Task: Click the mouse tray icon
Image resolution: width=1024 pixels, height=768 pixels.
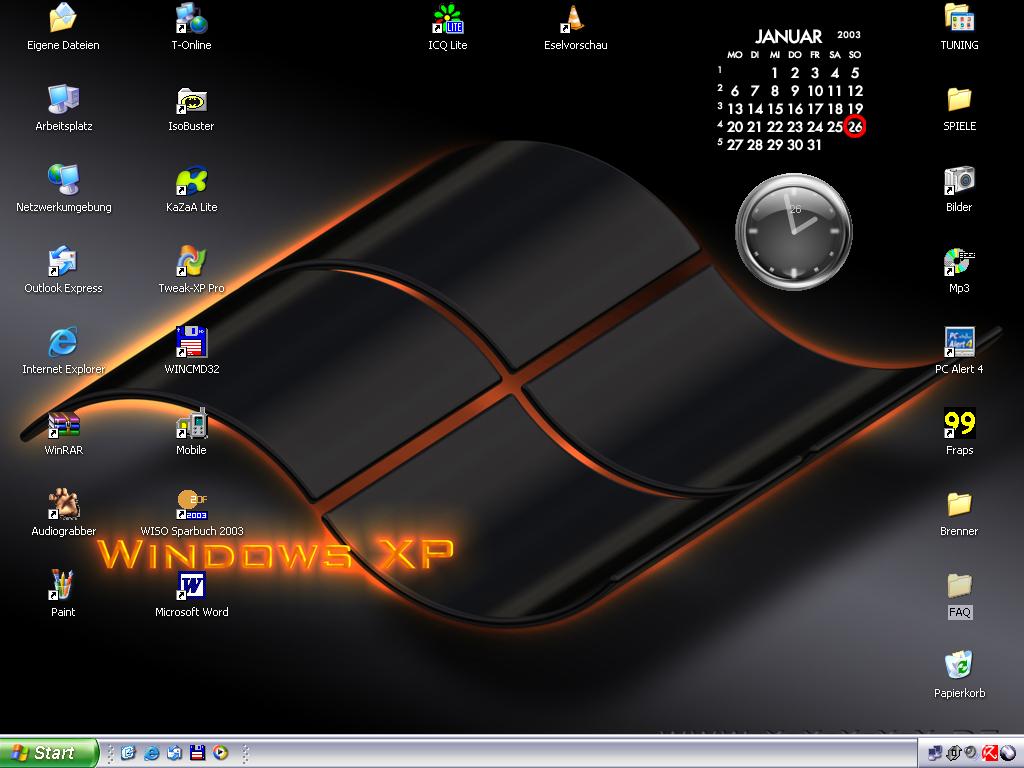Action: pyautogui.click(x=1008, y=752)
